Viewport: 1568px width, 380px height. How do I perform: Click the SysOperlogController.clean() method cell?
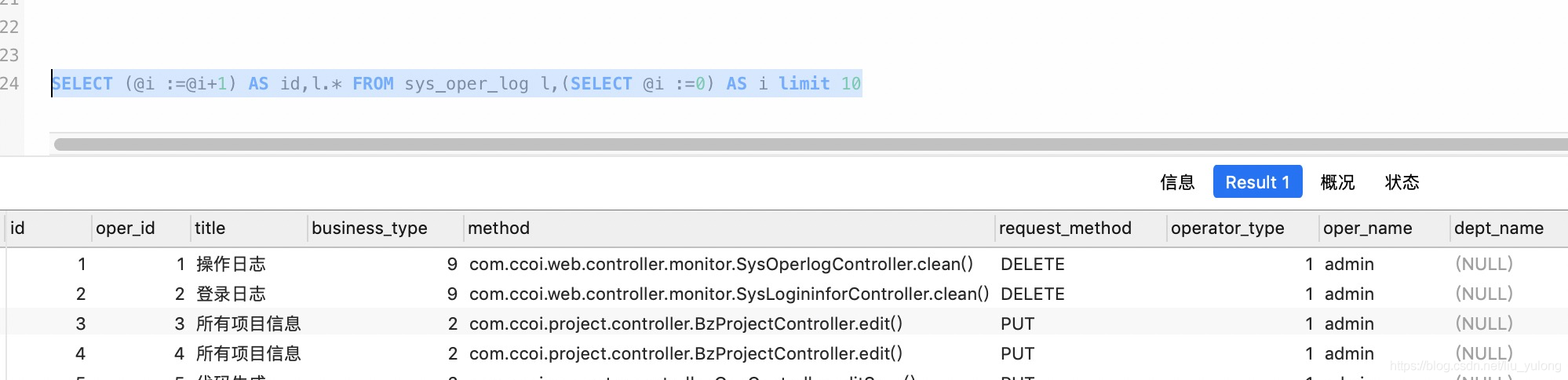[720, 265]
